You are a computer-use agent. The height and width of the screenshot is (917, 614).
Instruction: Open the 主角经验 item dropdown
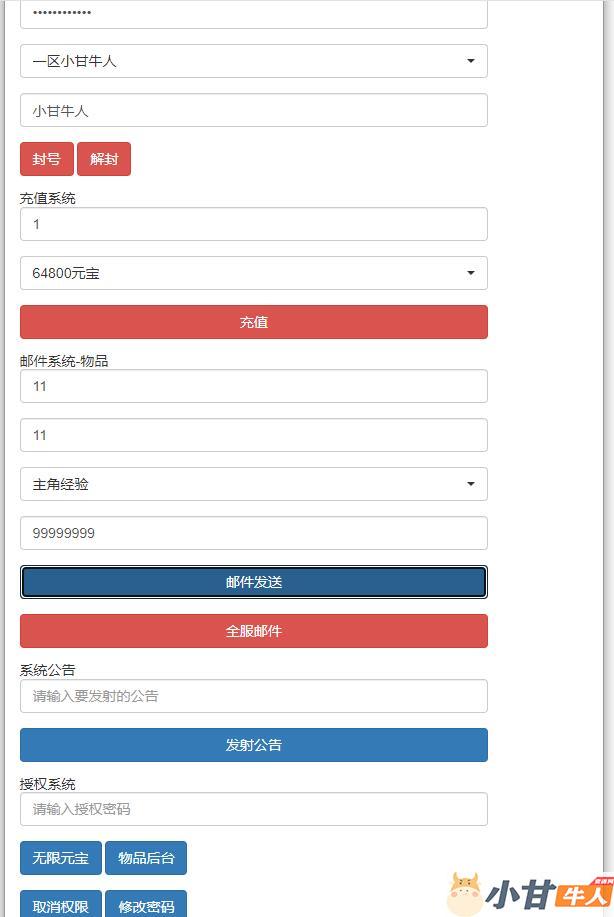(x=253, y=484)
